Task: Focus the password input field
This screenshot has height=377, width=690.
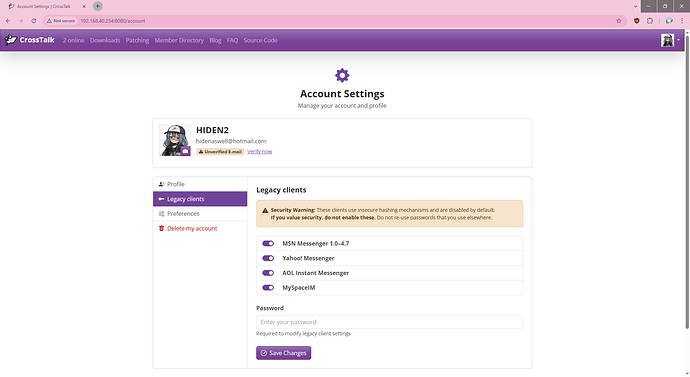Action: [x=389, y=322]
